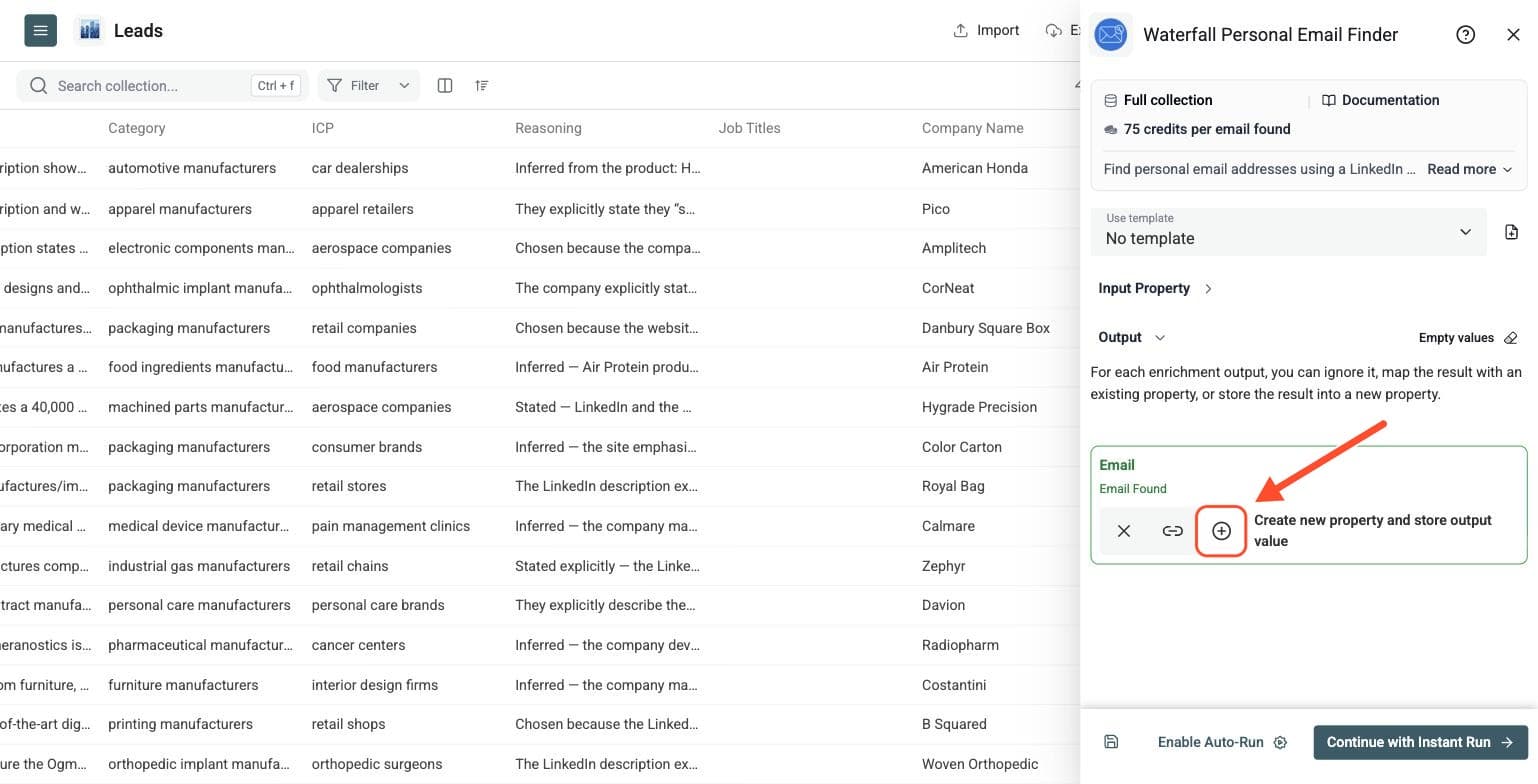Click the Job Titles column header
Image resolution: width=1538 pixels, height=784 pixels.
click(x=749, y=128)
